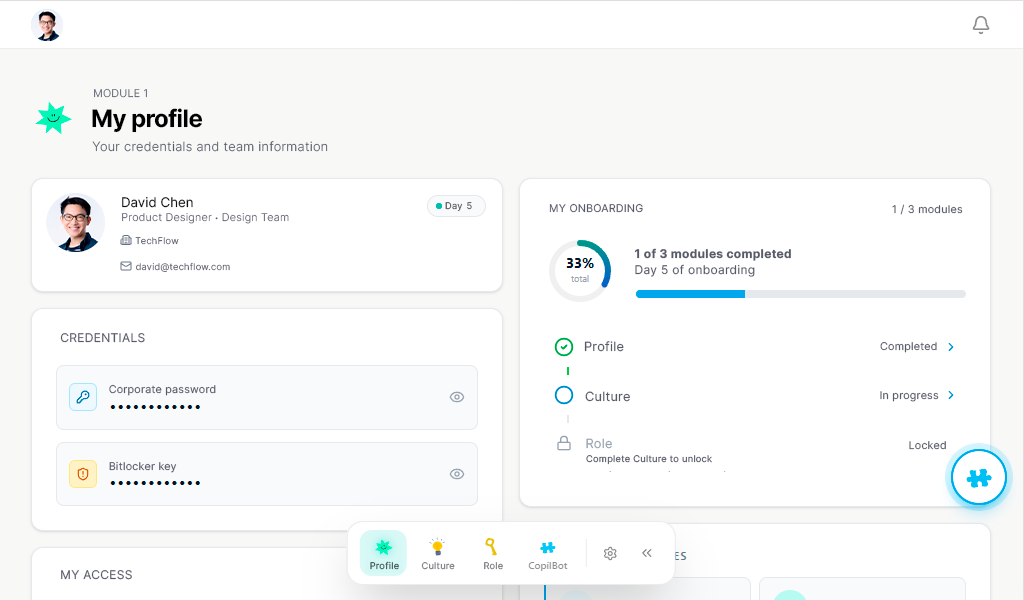The height and width of the screenshot is (600, 1024).
Task: Open CopilBot from the floating toolbar
Action: tap(547, 547)
